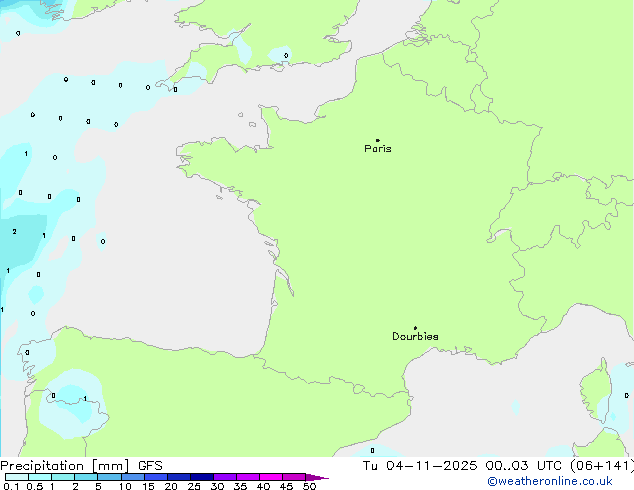Select the date 'Tu 04-11-2025'

[x=420, y=466]
